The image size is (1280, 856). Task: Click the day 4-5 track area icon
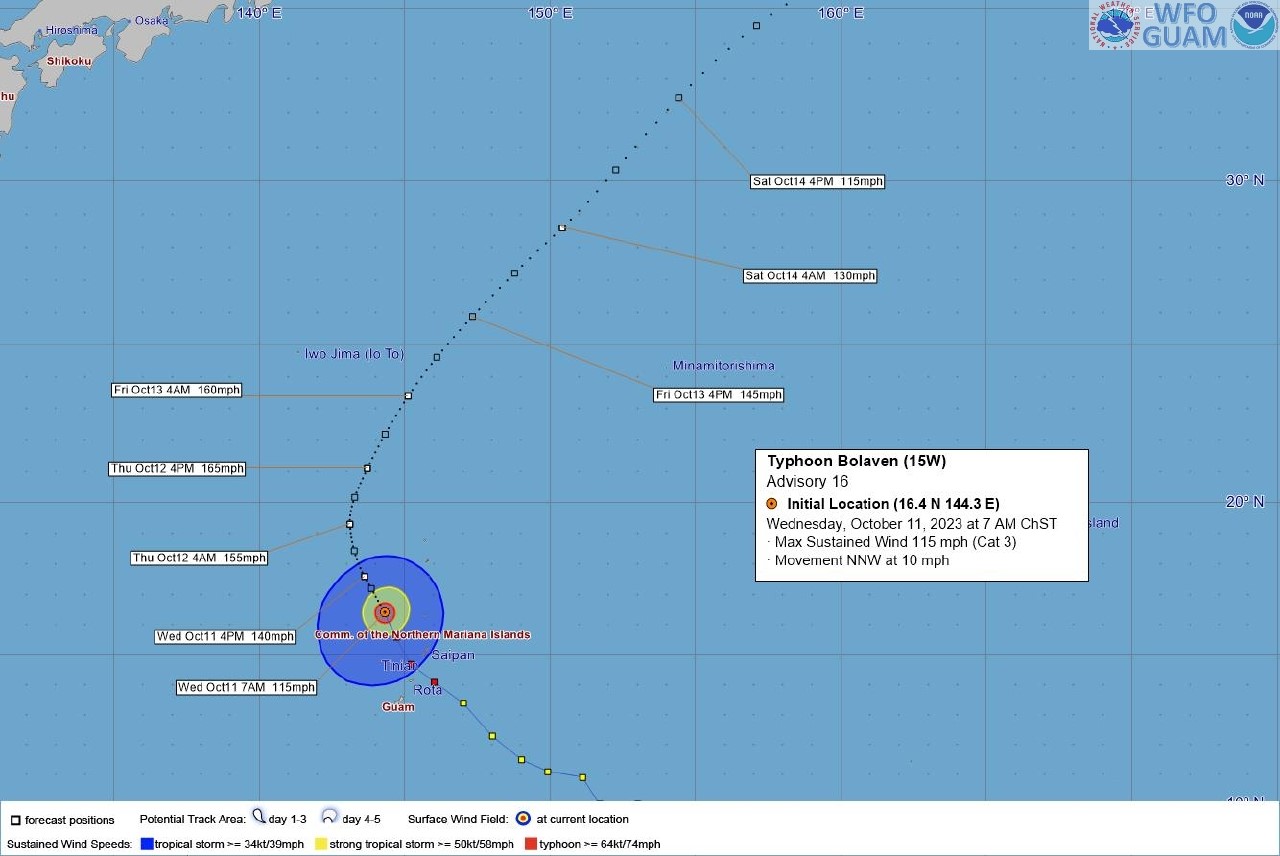[x=329, y=817]
